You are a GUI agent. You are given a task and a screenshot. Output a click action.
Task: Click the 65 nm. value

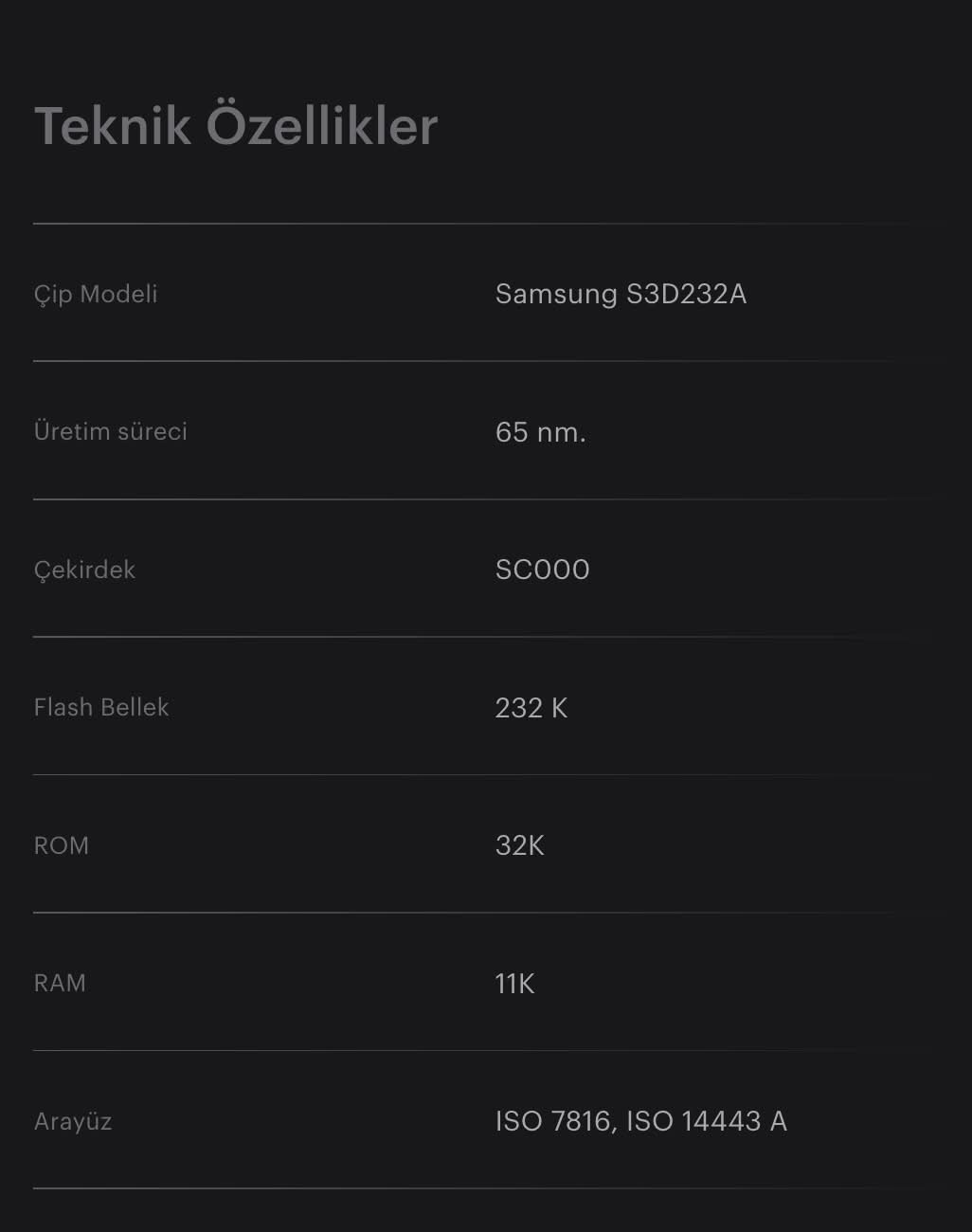[540, 432]
